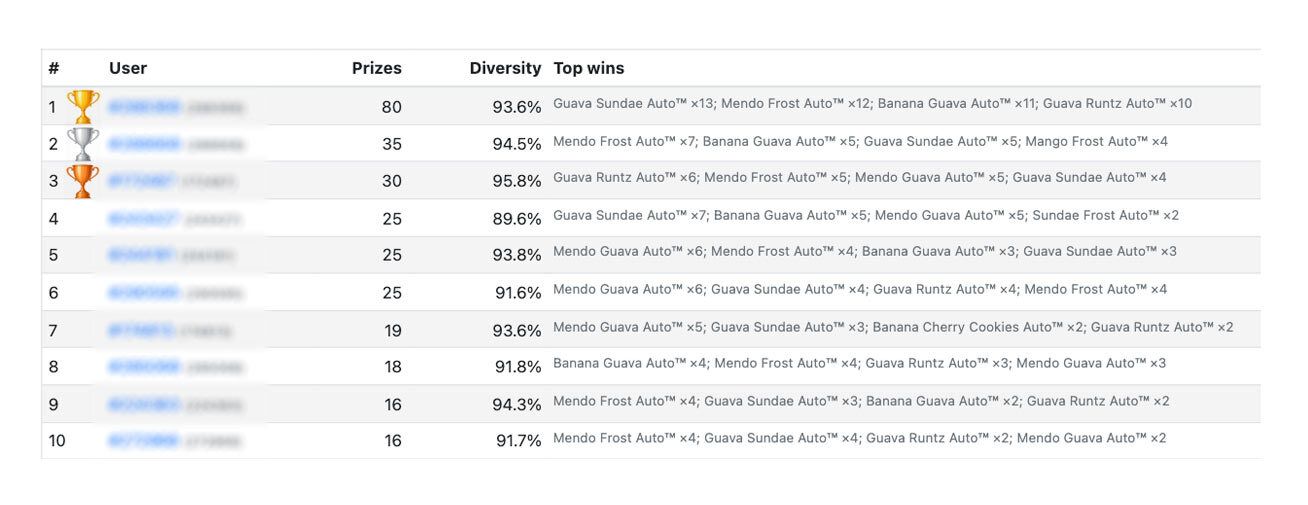Click the 95.8% diversity value
The height and width of the screenshot is (505, 1308).
517,181
